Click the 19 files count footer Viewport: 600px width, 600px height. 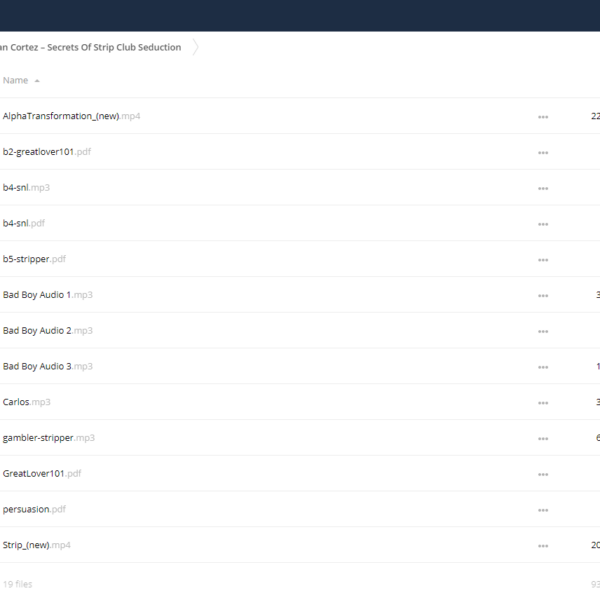coord(18,584)
